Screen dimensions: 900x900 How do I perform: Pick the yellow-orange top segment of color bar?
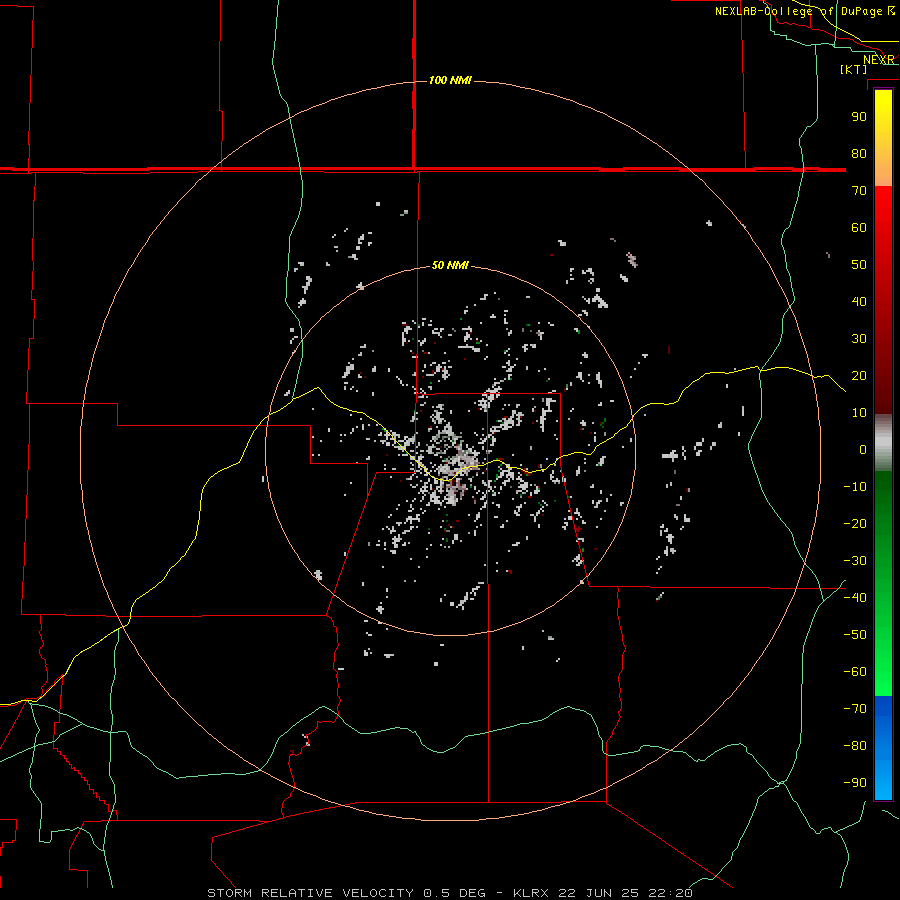point(883,138)
